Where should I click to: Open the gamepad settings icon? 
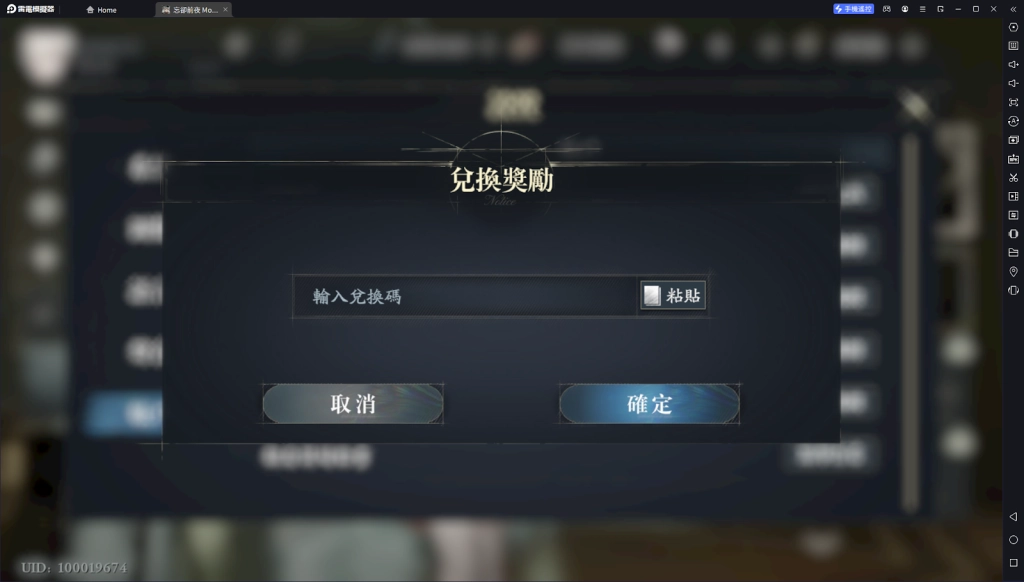886,9
